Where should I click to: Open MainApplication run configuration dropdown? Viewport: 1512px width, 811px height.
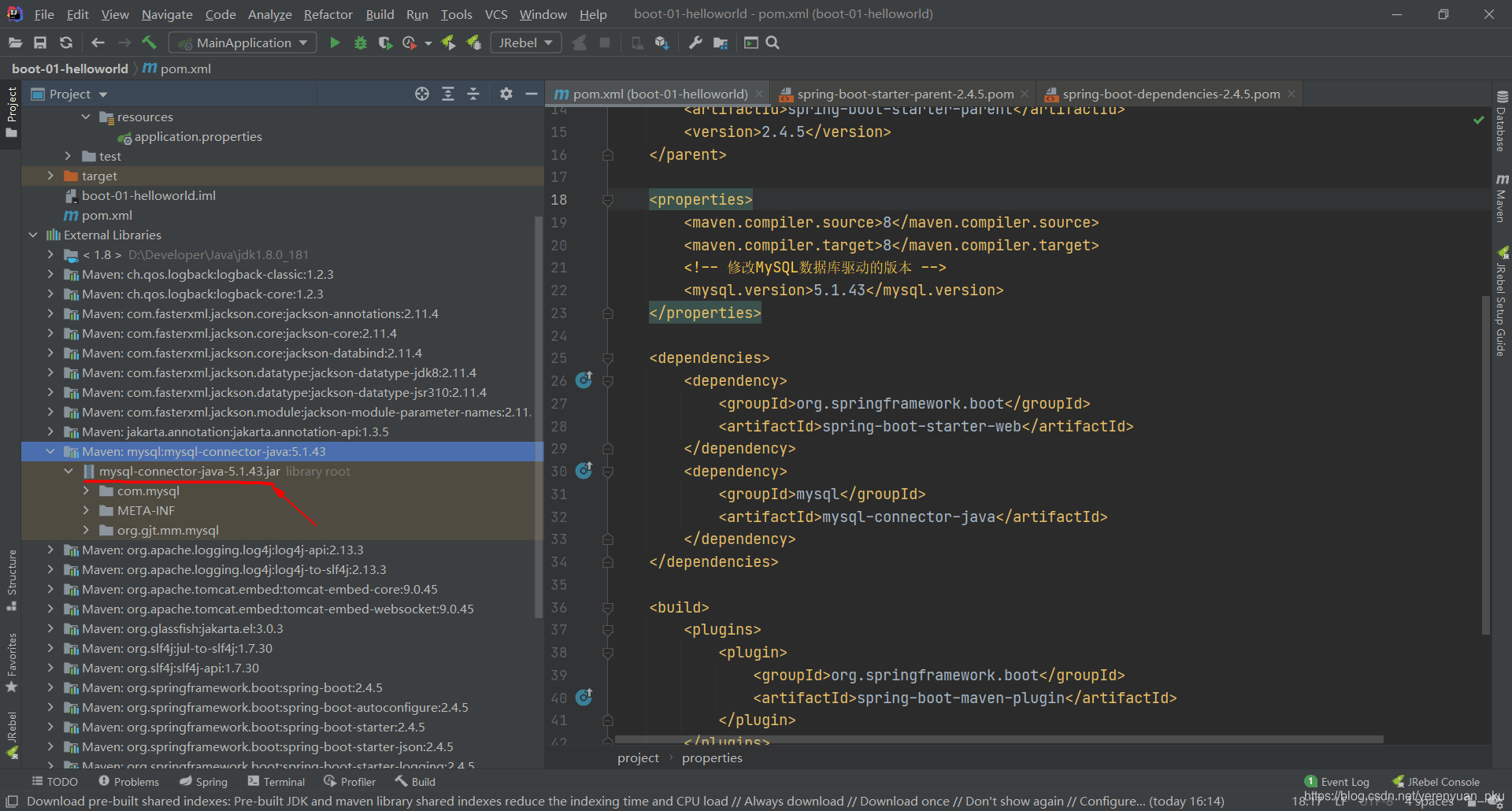pyautogui.click(x=244, y=43)
